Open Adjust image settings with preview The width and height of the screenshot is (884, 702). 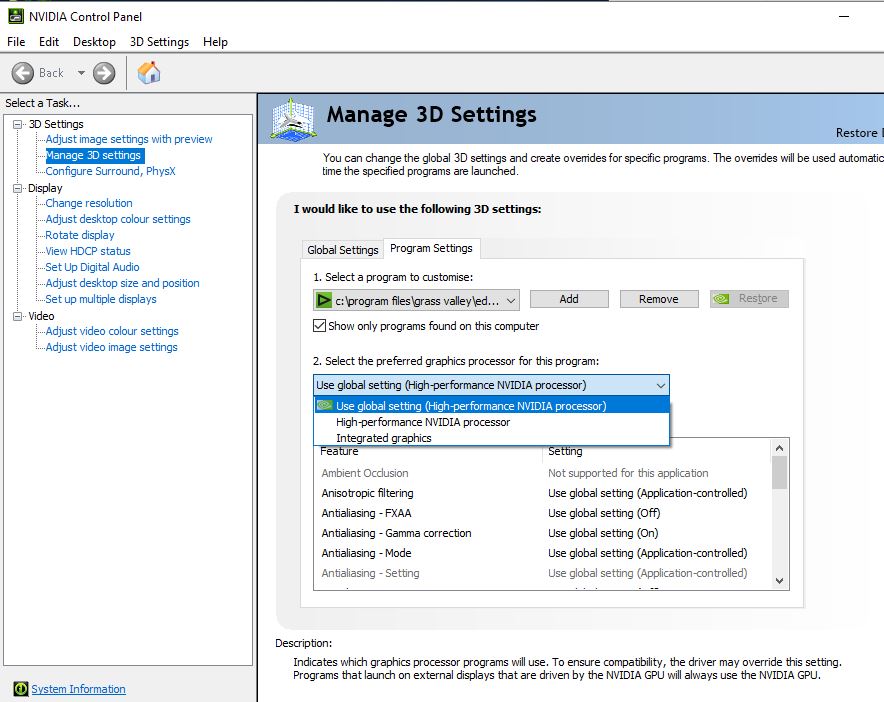[129, 139]
